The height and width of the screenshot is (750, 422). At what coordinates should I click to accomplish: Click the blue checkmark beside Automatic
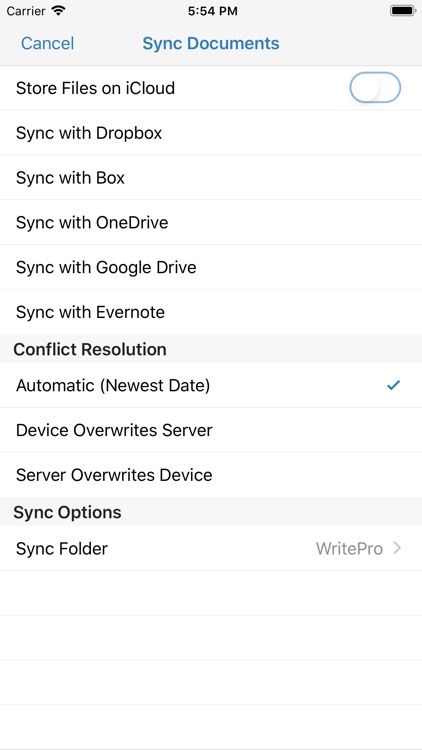[393, 385]
